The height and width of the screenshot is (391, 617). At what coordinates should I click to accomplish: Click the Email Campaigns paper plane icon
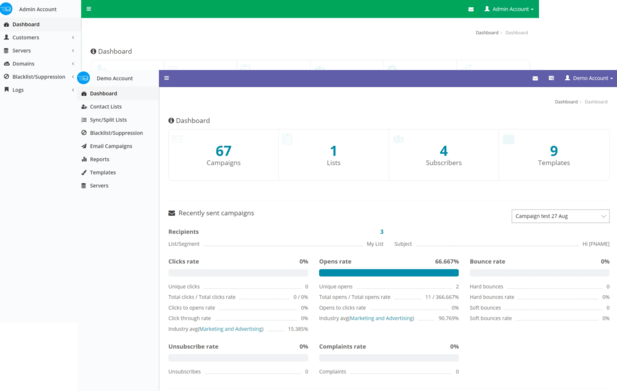[x=84, y=146]
